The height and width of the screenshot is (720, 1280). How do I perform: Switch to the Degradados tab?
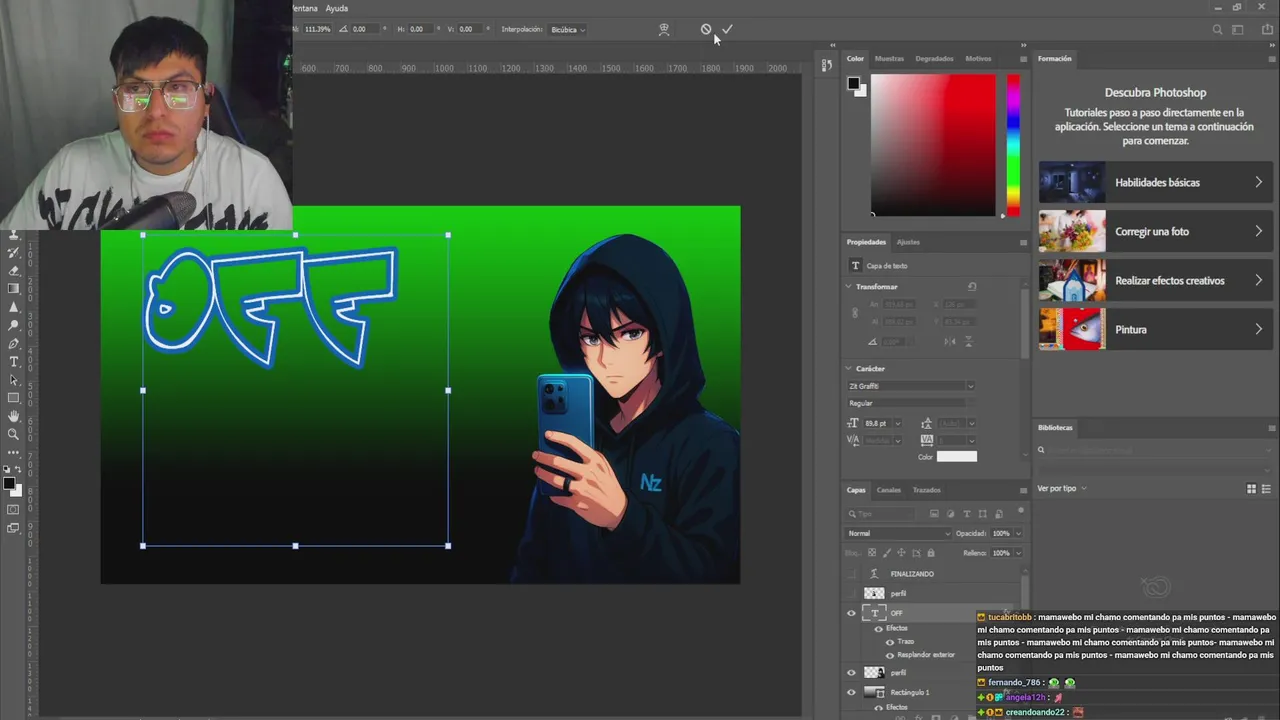coord(934,58)
